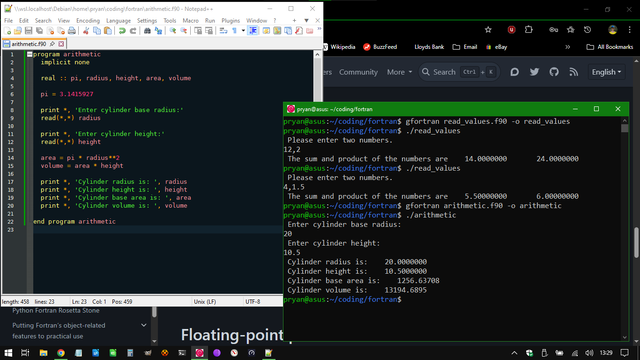
Task: Paste clipboard using Notepad++ toolbar icon
Action: pos(108,31)
